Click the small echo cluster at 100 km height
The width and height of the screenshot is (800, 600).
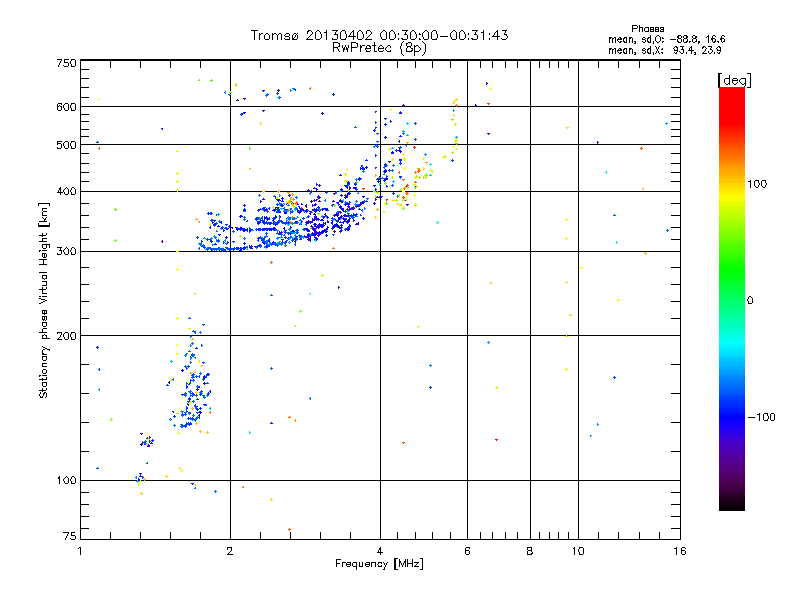(x=140, y=478)
